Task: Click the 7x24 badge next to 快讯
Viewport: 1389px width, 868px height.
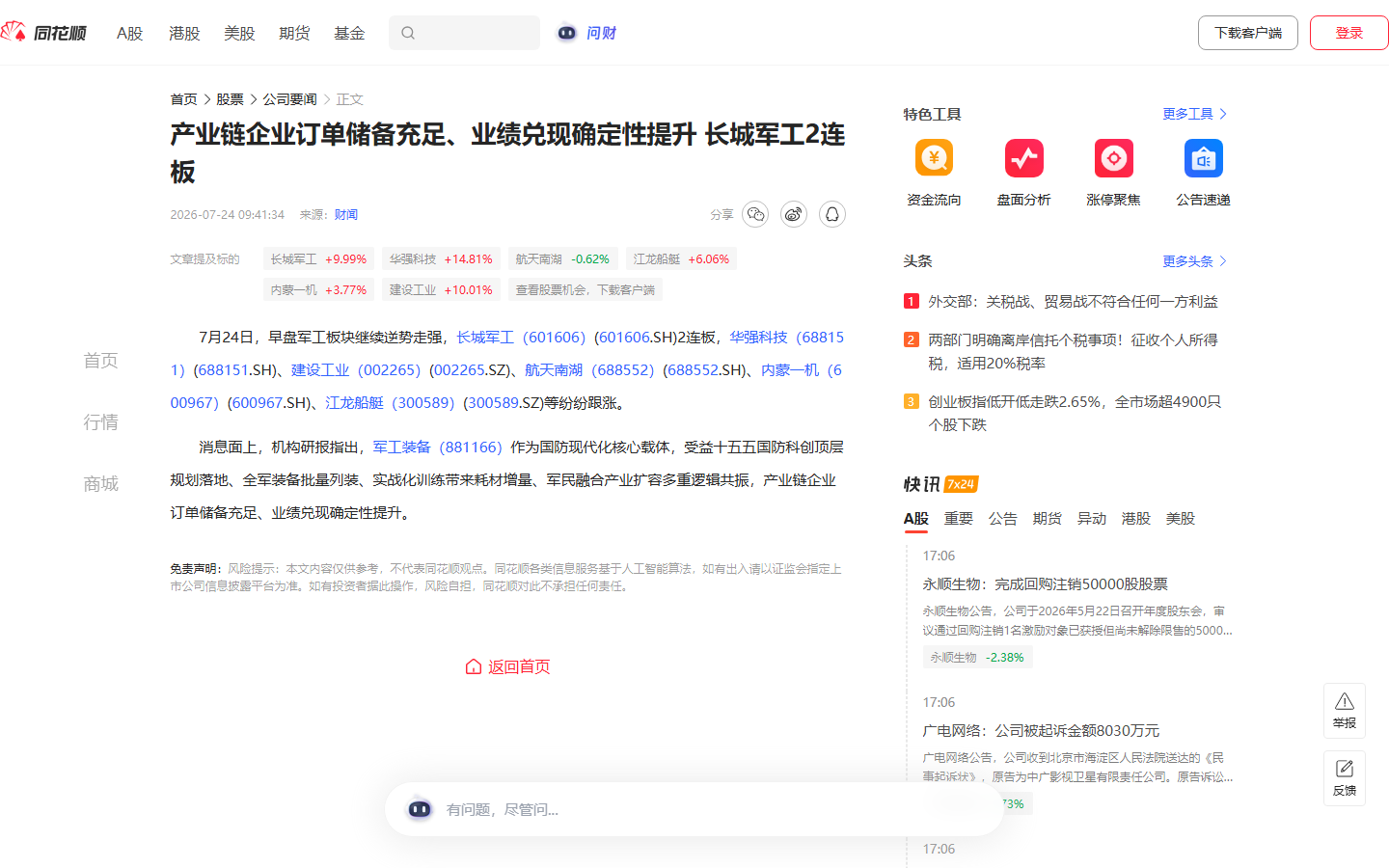Action: [x=962, y=484]
